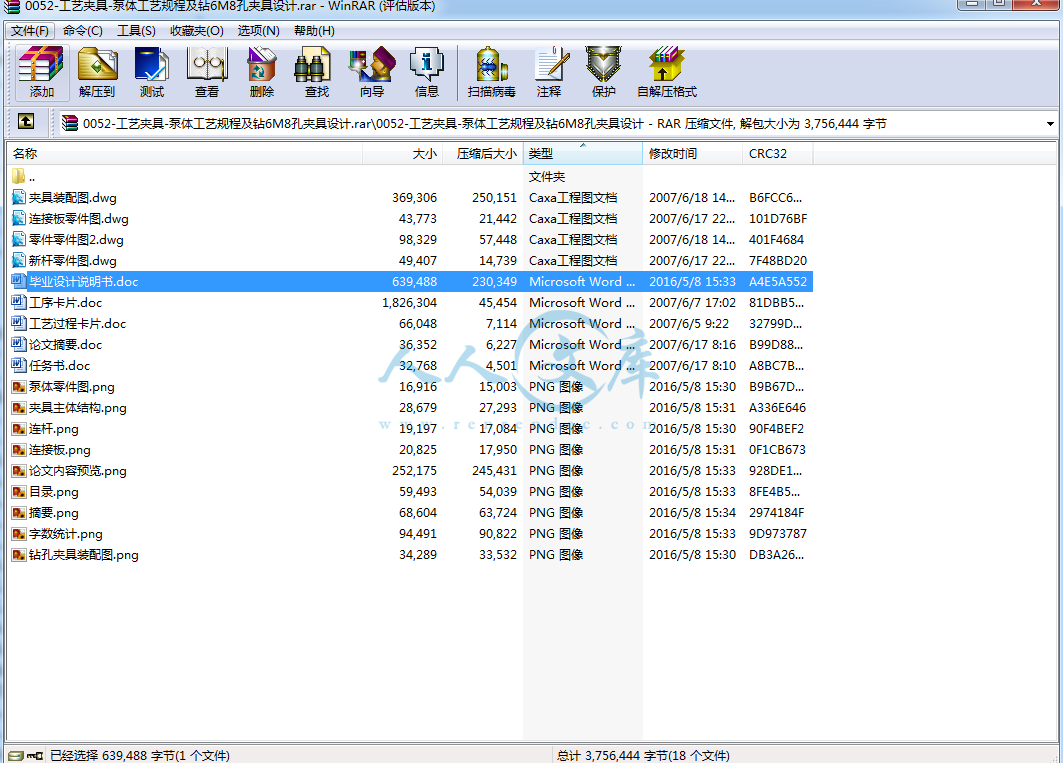Sort by the 修改时间 column header

click(693, 154)
